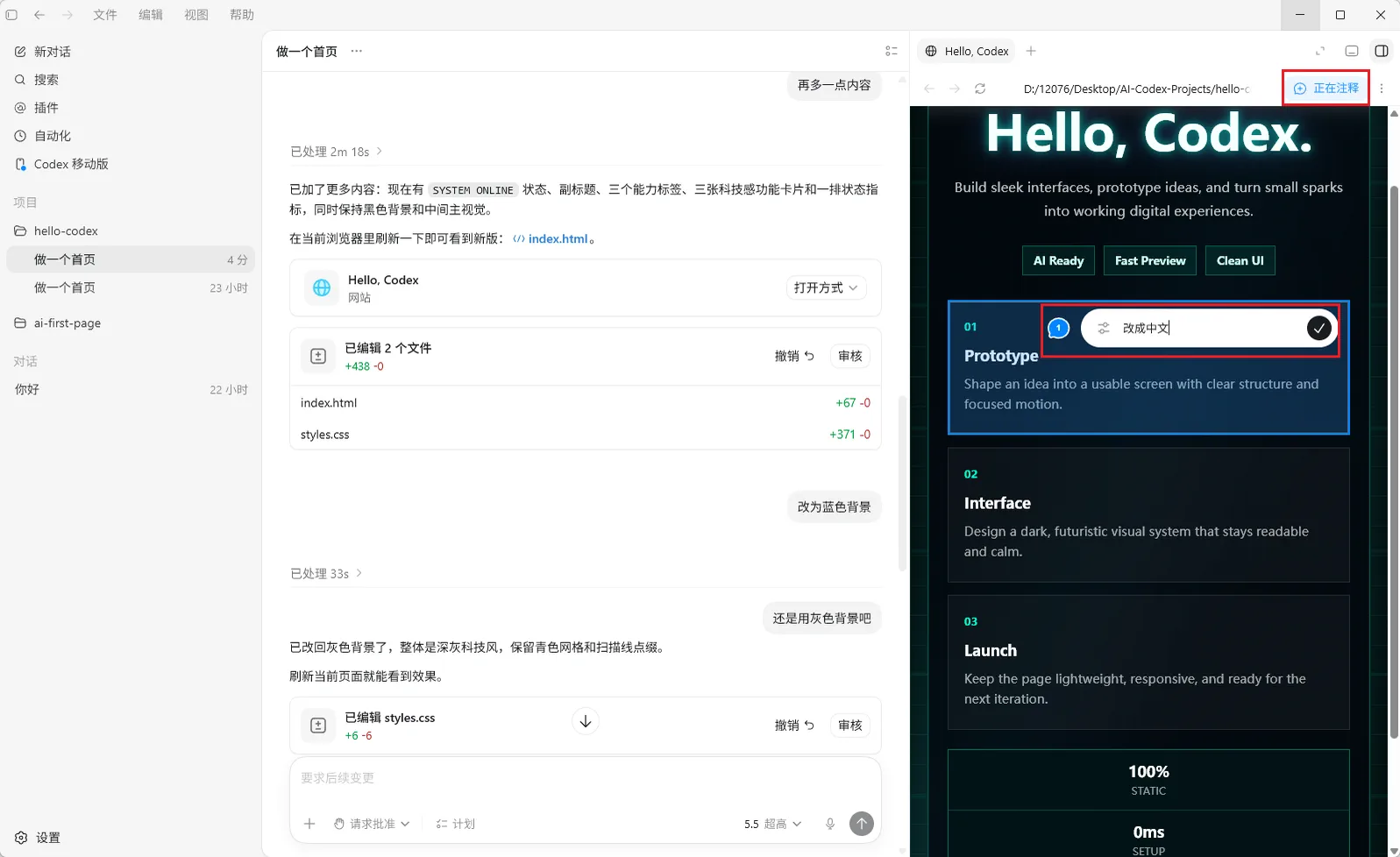Open 做一个首页 chat from 4 分 ago
Screen dimensions: 1400x857
point(131,259)
